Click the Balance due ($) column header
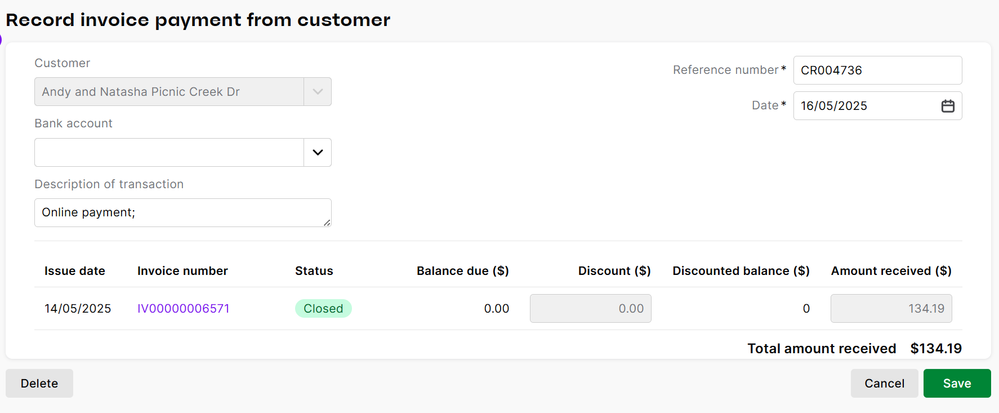Screen dimensions: 999x413 pos(462,271)
